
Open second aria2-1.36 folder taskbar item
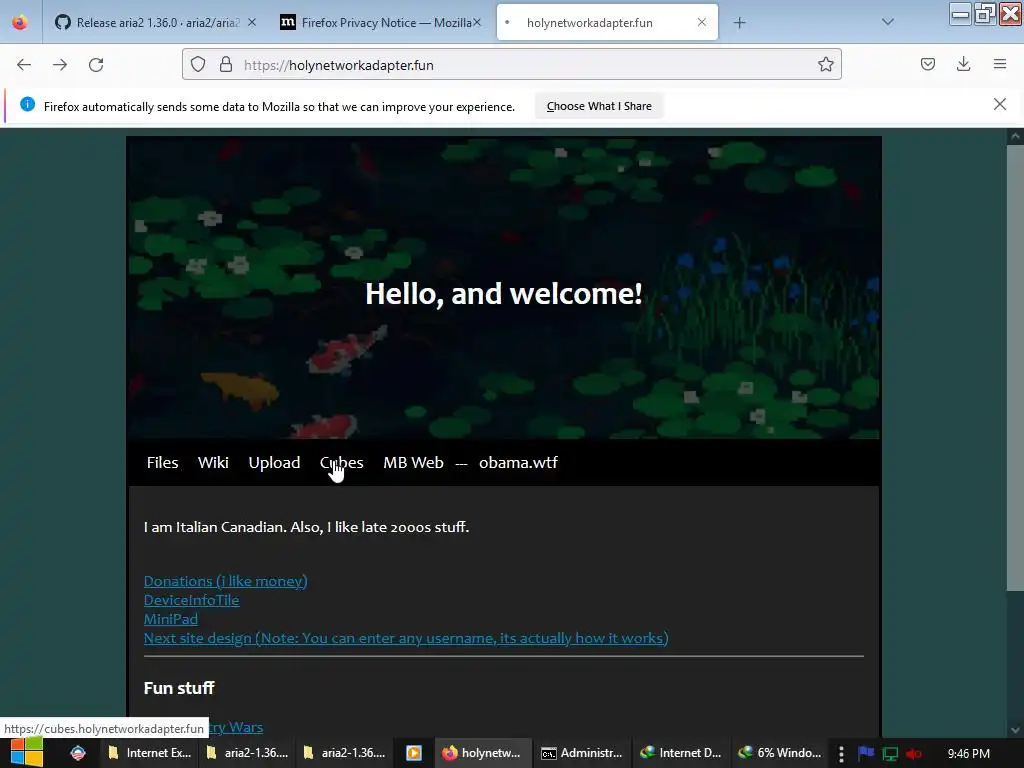pos(344,753)
